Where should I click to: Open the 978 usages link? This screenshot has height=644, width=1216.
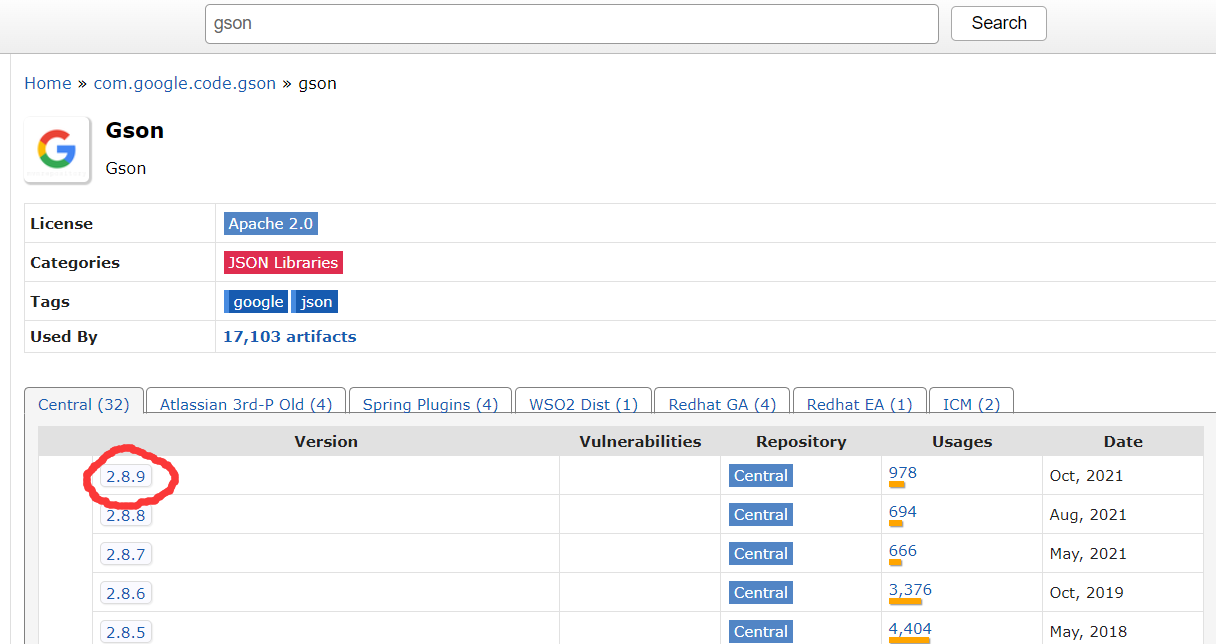point(902,473)
